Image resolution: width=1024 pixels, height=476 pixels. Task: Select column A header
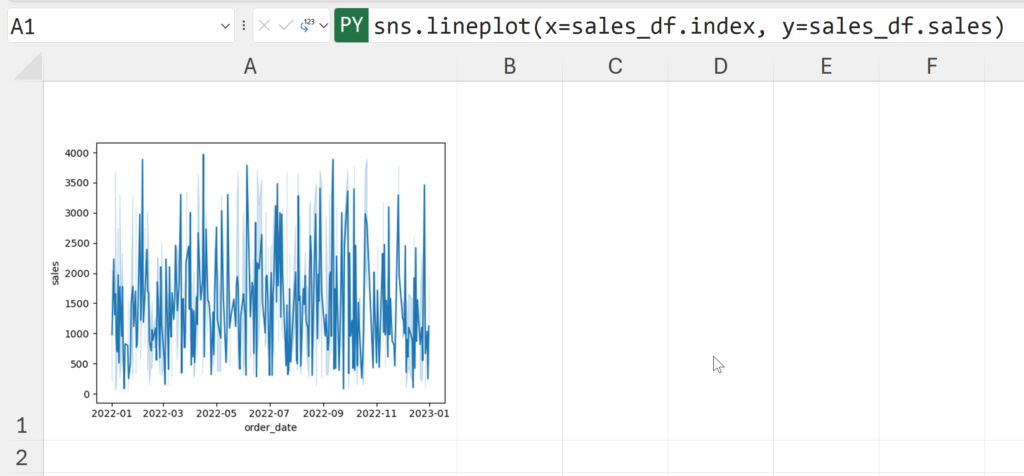tap(250, 67)
